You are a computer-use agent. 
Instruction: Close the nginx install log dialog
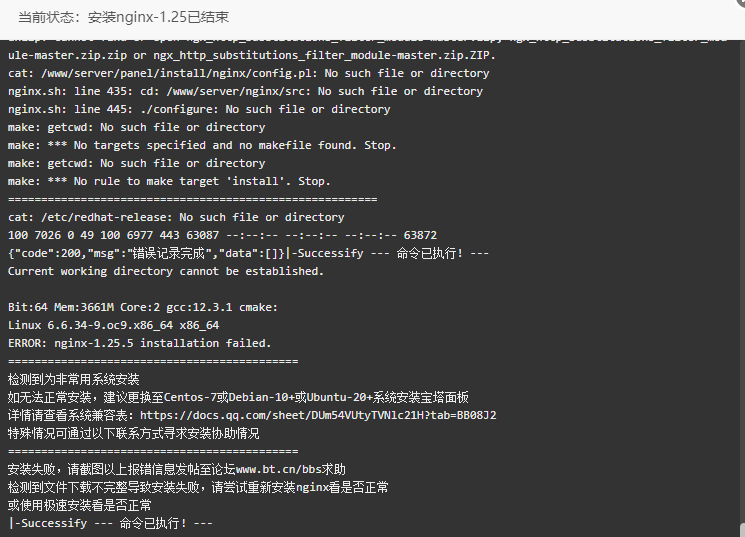(740, 3)
